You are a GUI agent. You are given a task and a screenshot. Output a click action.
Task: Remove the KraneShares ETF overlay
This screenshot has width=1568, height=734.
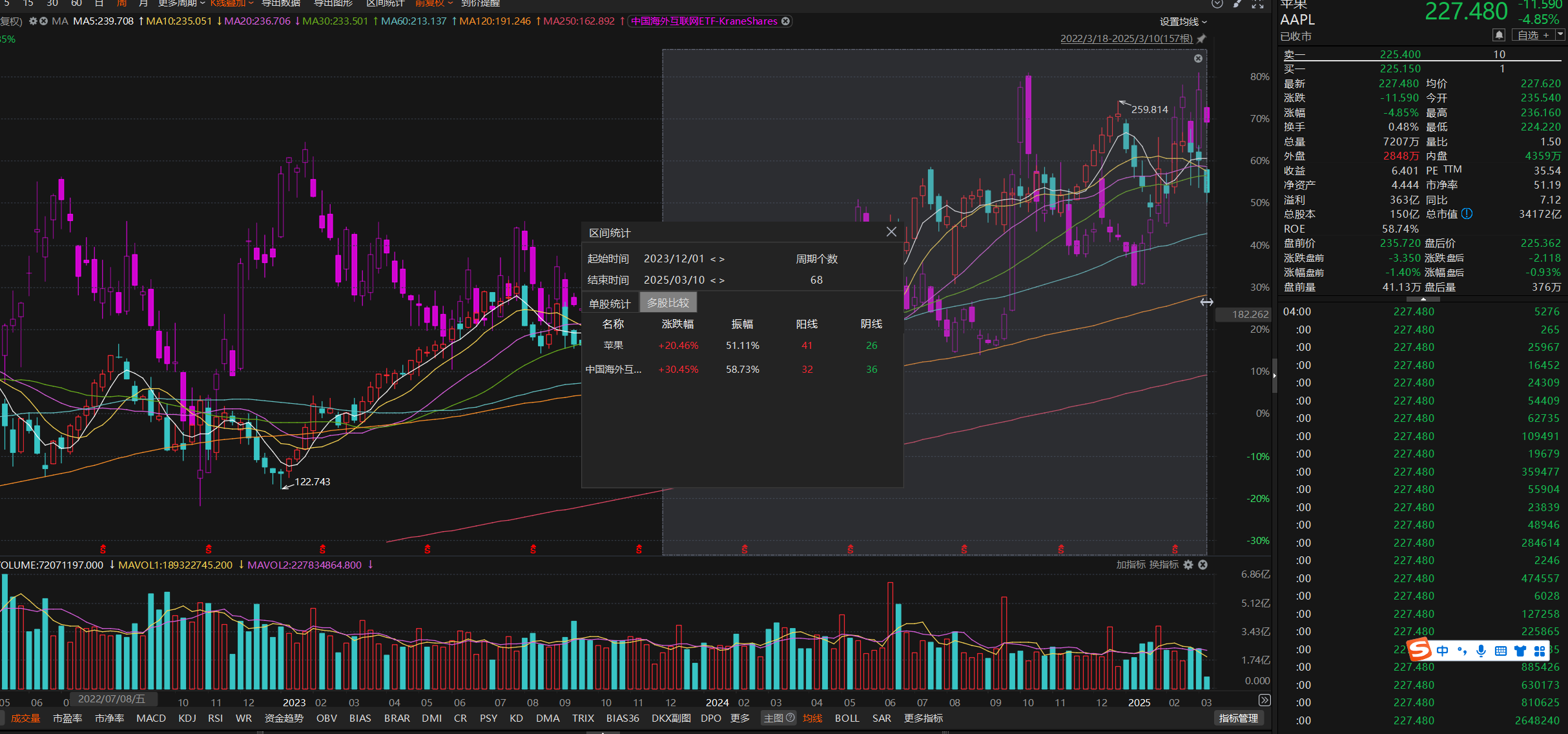(785, 21)
